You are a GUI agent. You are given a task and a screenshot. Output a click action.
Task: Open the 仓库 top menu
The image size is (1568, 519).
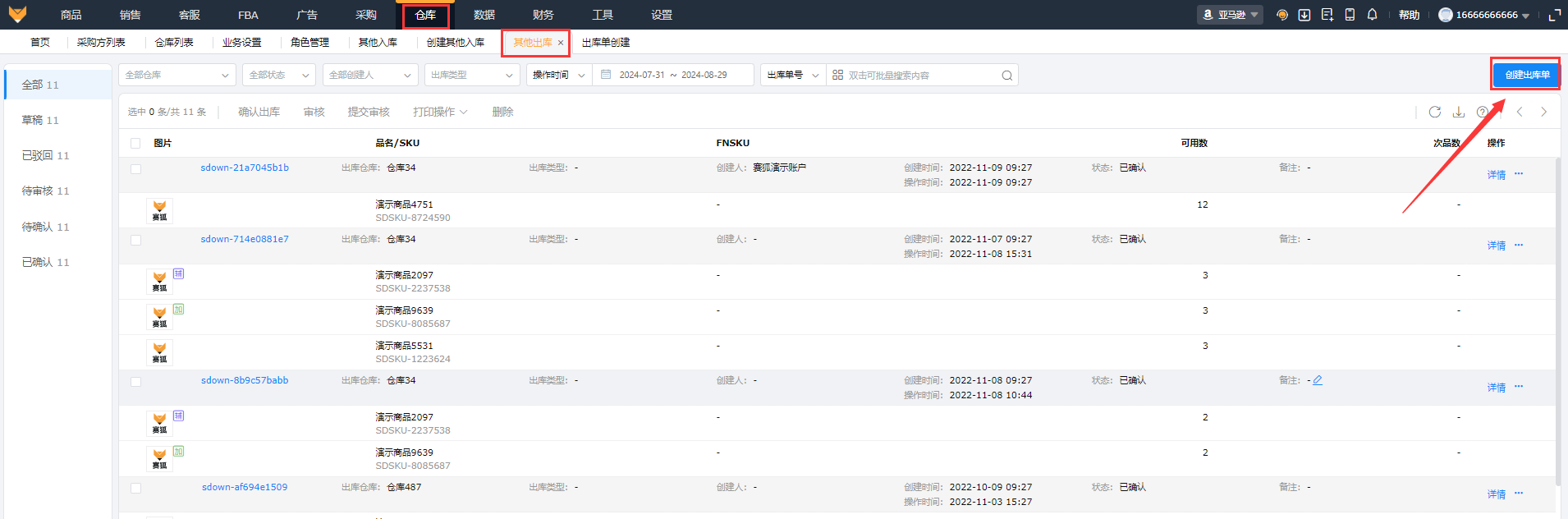click(x=425, y=15)
